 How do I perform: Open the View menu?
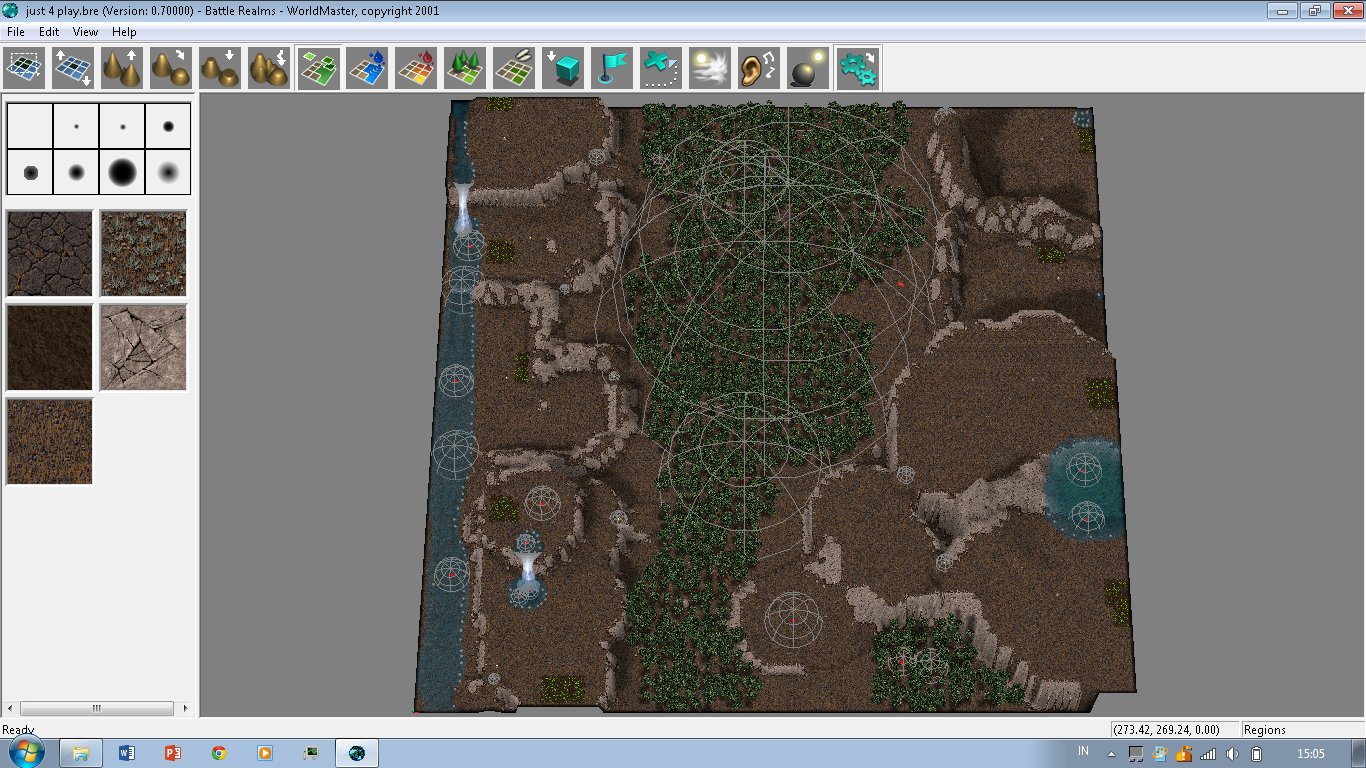click(x=85, y=32)
